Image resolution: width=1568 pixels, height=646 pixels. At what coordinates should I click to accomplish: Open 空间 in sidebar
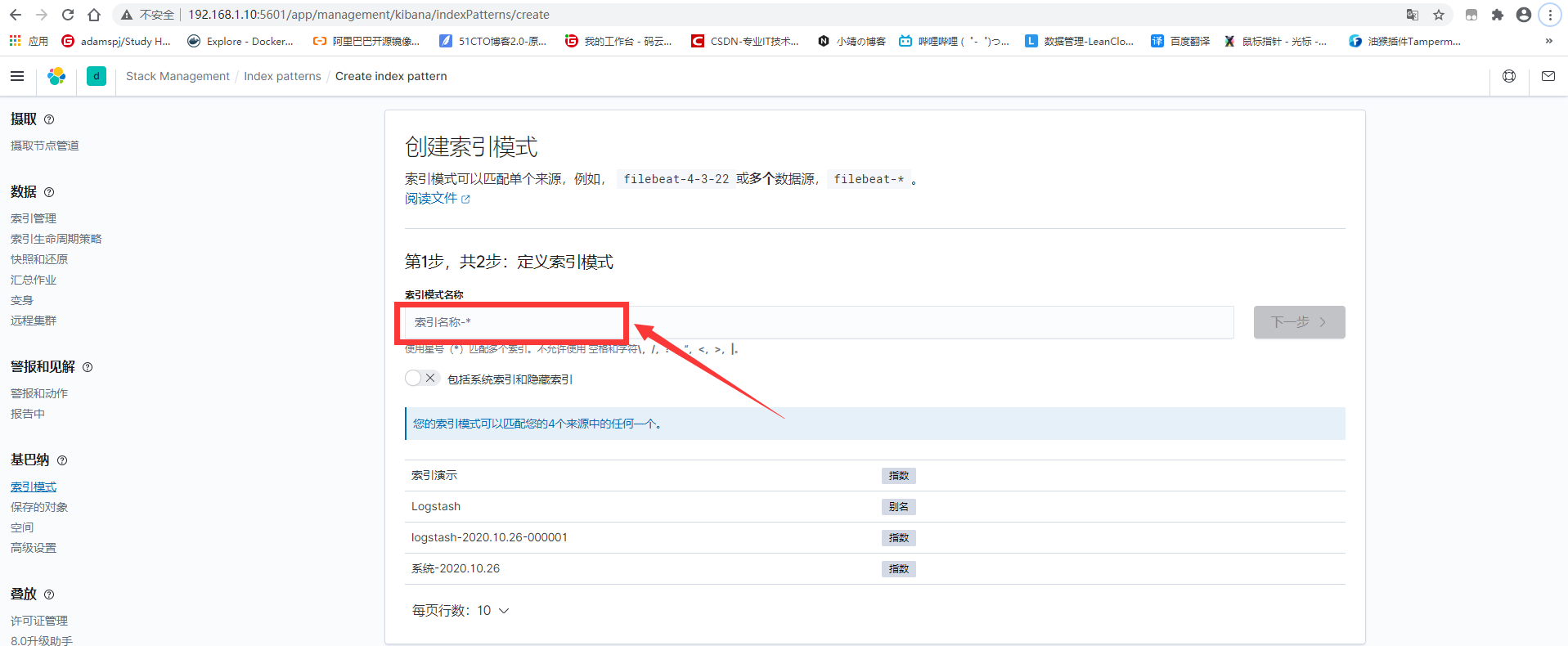point(22,527)
